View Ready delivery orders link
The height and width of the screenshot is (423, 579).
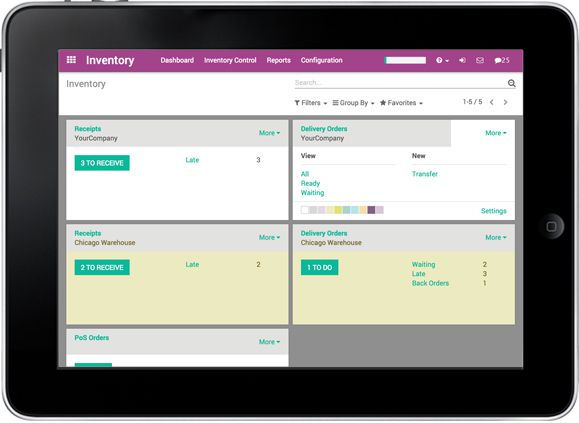310,183
